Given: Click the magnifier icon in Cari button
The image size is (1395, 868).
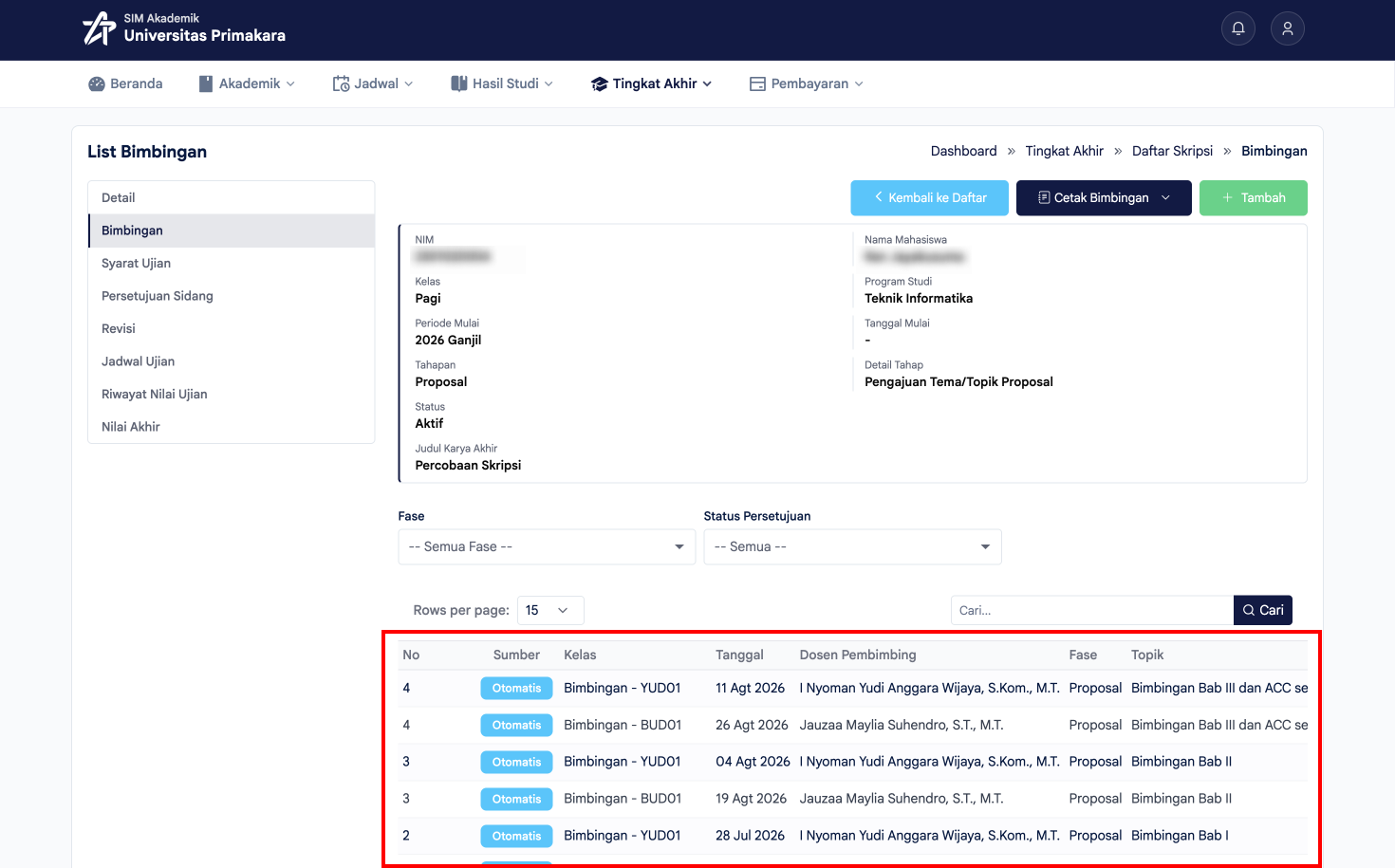Looking at the screenshot, I should (1249, 610).
